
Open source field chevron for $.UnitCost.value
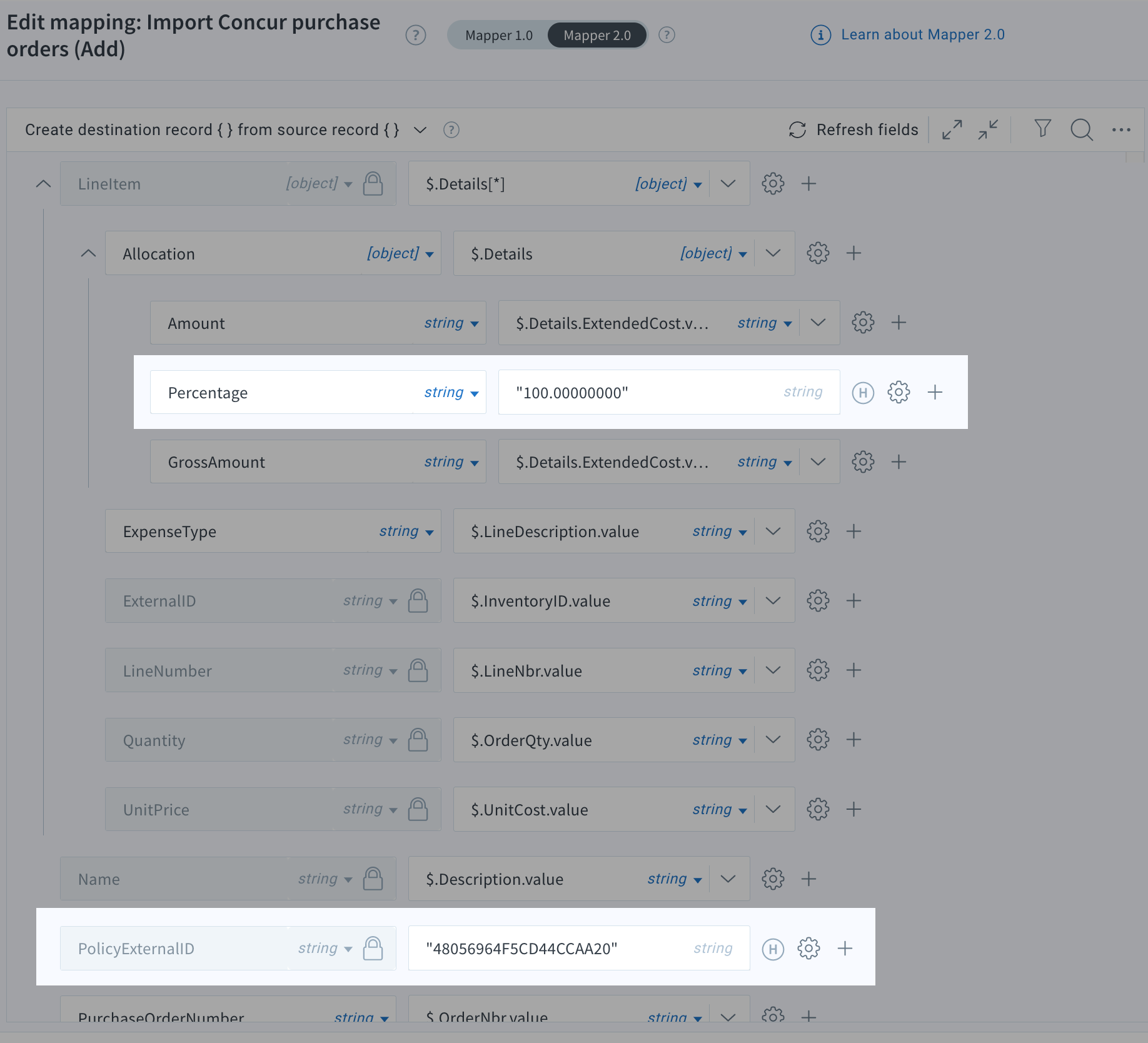[773, 809]
